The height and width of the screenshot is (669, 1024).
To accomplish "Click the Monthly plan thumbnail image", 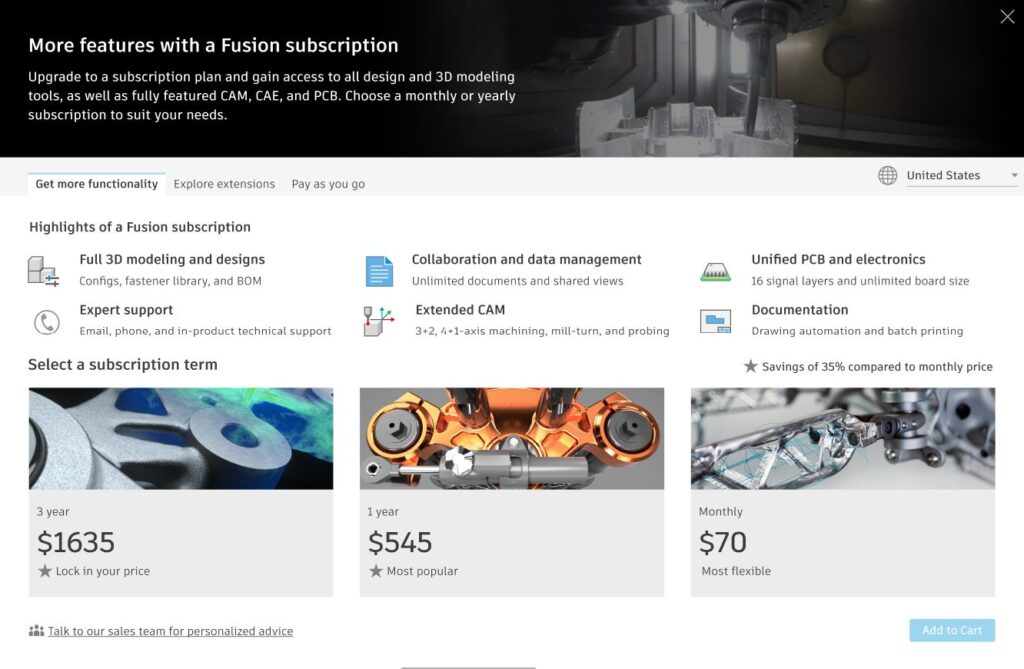I will pos(842,439).
